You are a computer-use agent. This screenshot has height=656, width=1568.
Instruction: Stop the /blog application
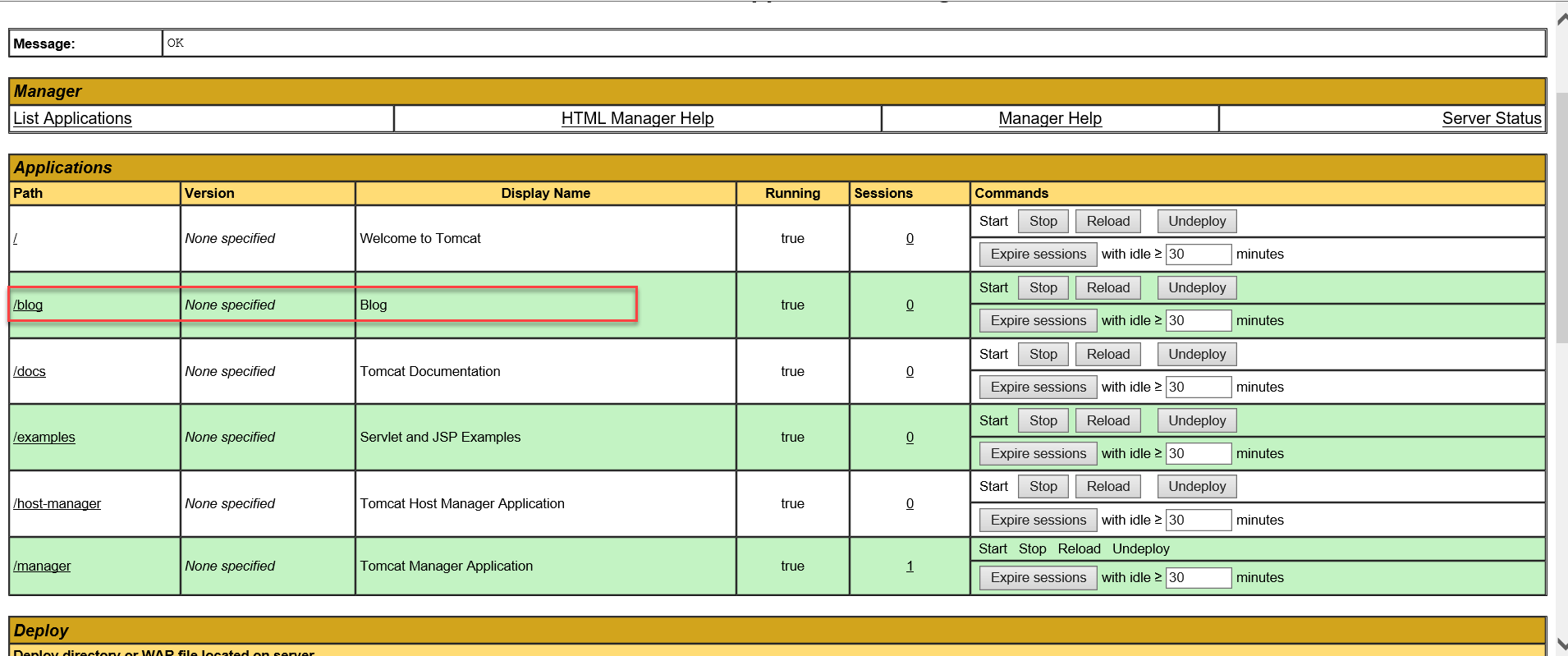tap(1043, 288)
